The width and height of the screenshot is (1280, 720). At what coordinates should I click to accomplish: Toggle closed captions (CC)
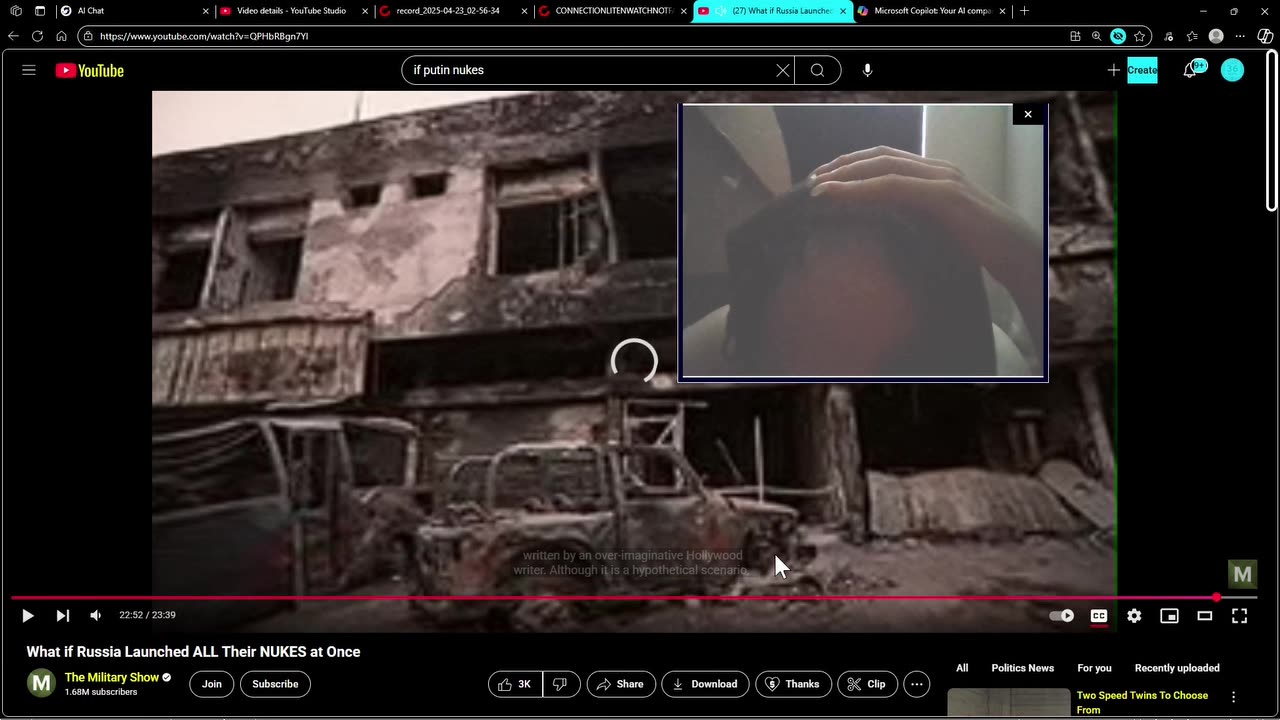click(1099, 616)
